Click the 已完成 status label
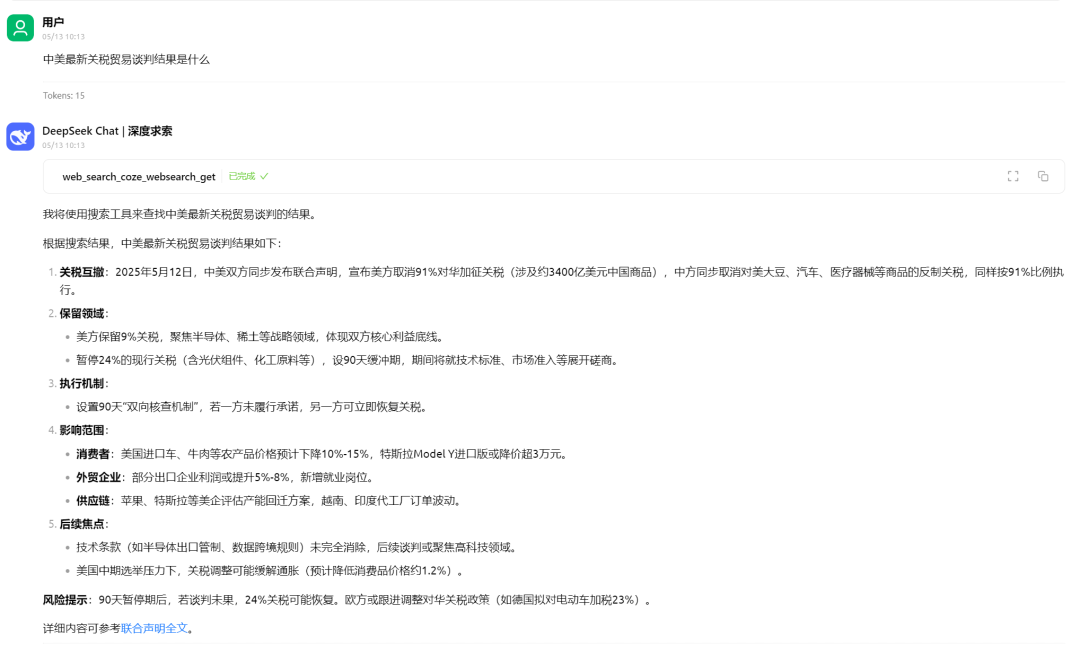This screenshot has width=1080, height=645. tap(242, 176)
